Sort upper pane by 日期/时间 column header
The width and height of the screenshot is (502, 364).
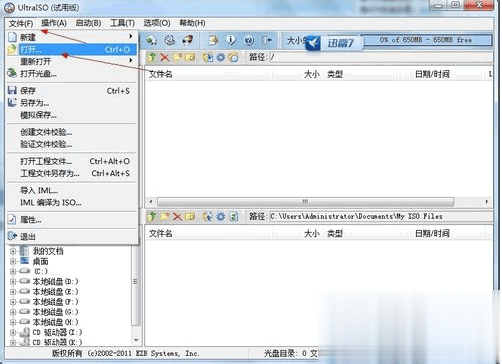click(432, 74)
